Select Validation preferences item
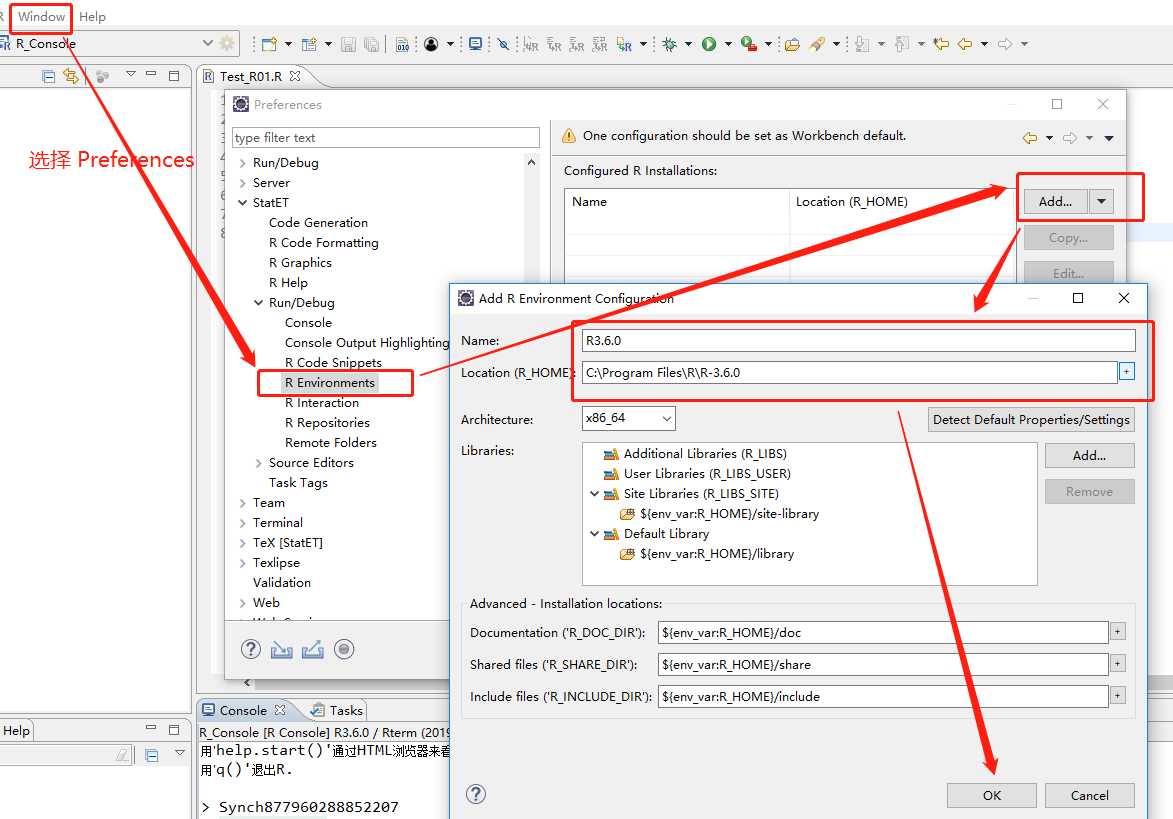The height and width of the screenshot is (819, 1173). click(x=281, y=583)
